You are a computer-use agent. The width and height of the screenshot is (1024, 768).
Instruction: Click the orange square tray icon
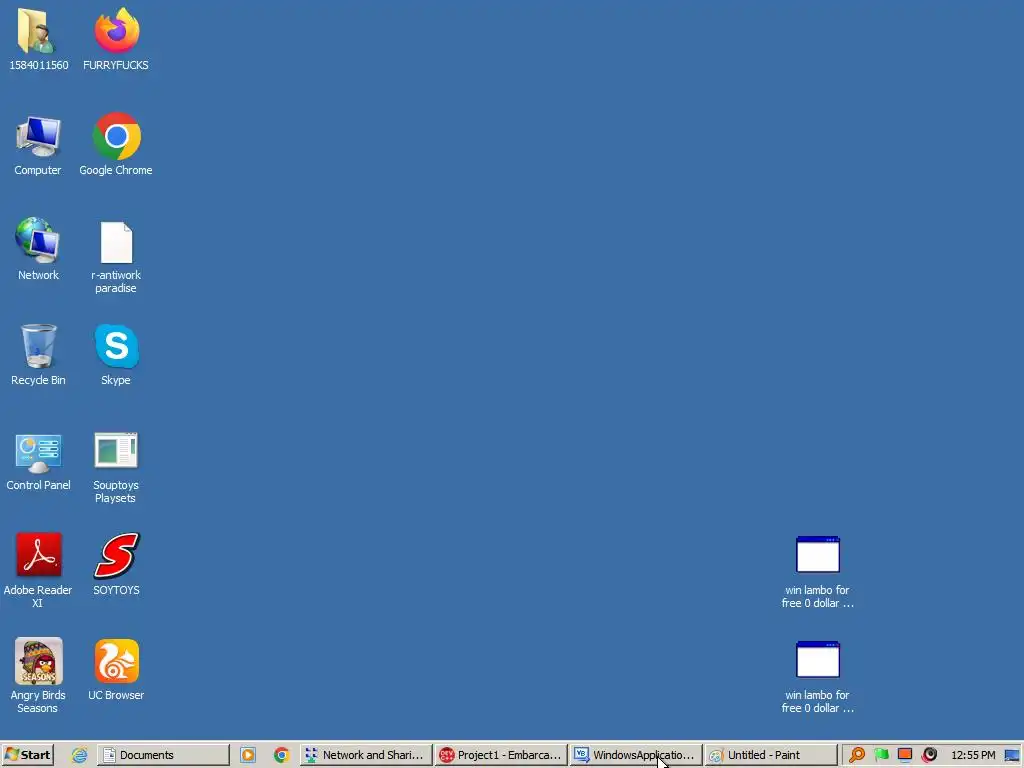(904, 755)
